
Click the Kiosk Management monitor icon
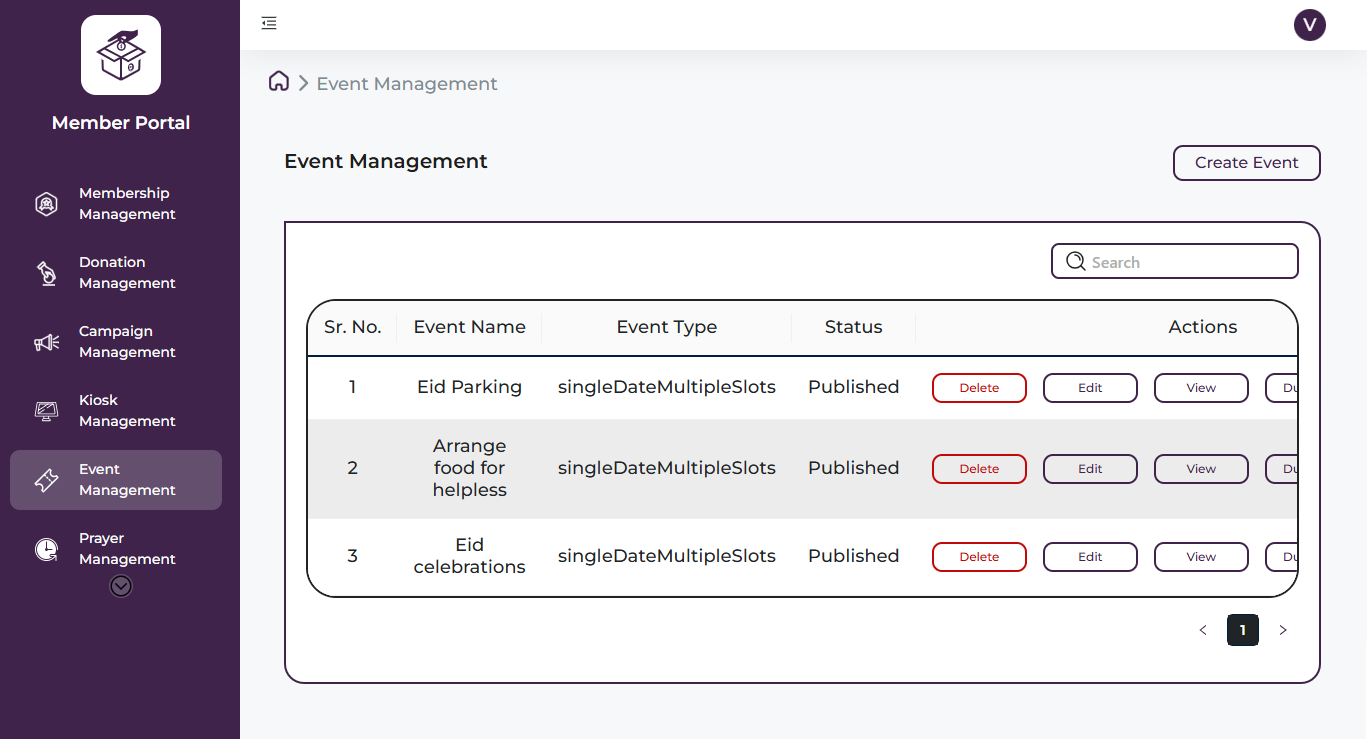point(46,410)
